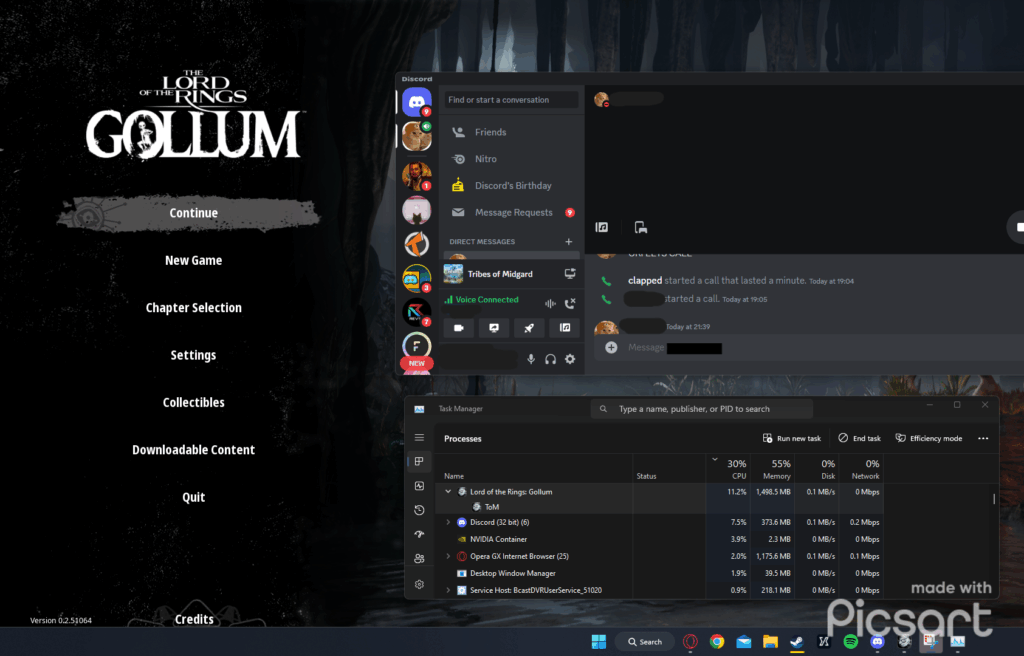Click the sort chevron above CPU column
This screenshot has width=1024, height=656.
click(715, 460)
